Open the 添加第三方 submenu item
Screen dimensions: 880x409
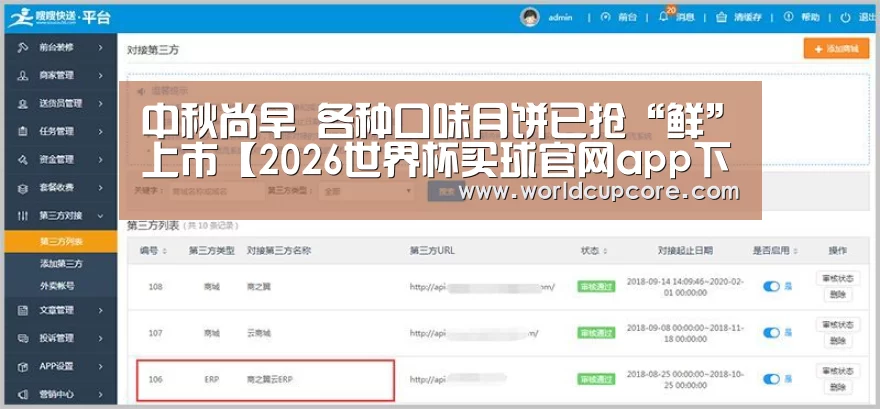[61, 264]
